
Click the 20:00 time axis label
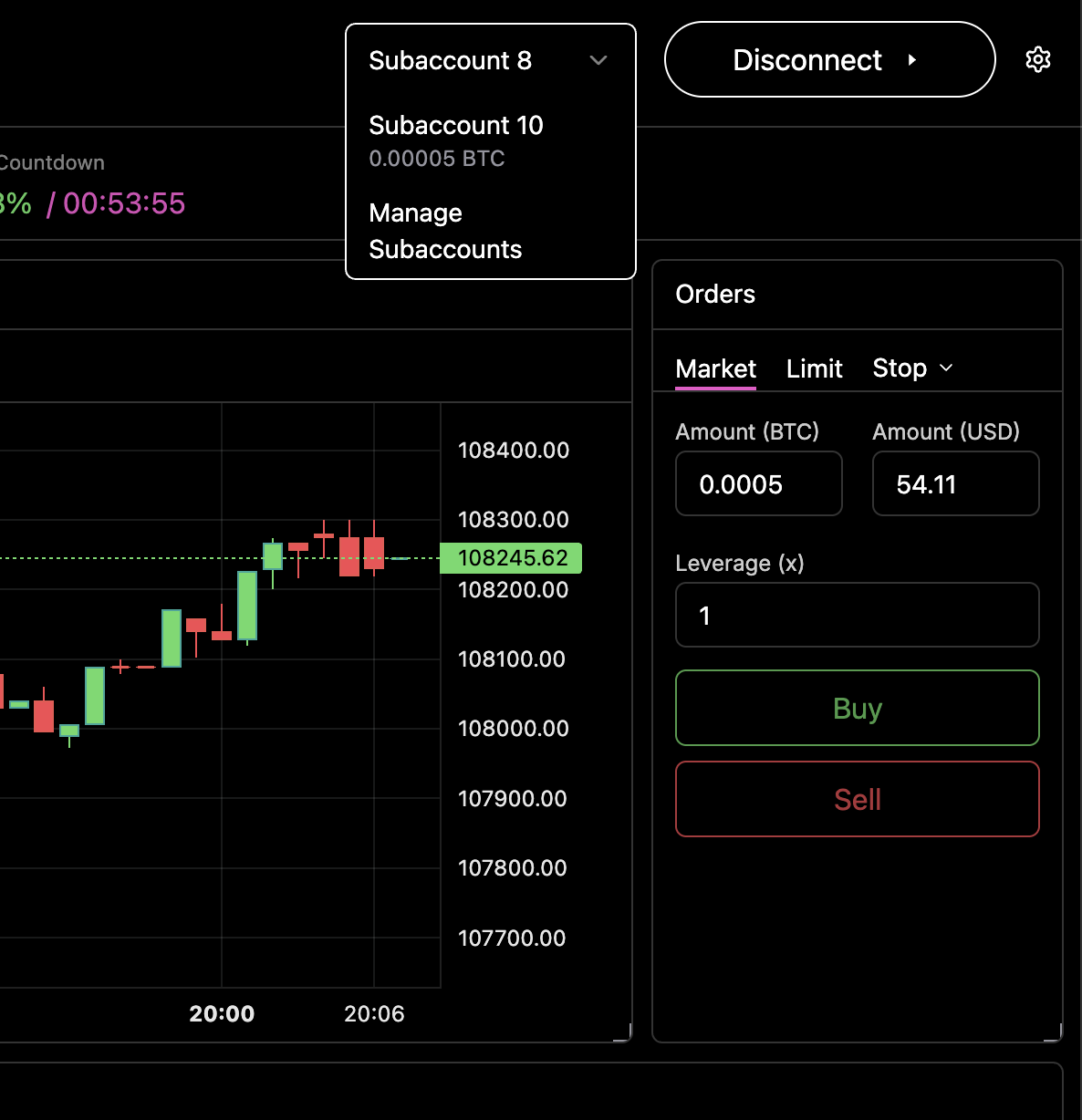pos(222,1014)
